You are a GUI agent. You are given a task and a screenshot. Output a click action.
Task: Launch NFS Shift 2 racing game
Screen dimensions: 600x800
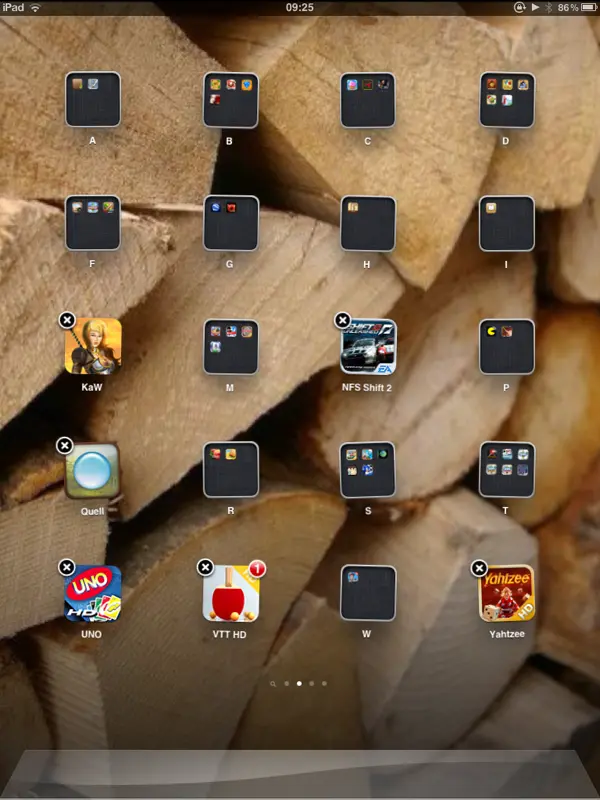pyautogui.click(x=368, y=347)
